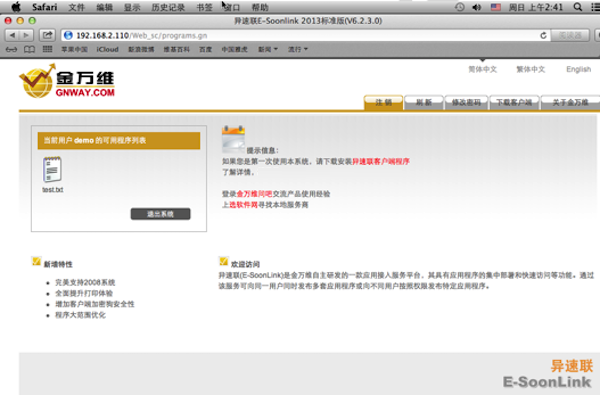Show the Reading List glasses icon

click(x=11, y=49)
